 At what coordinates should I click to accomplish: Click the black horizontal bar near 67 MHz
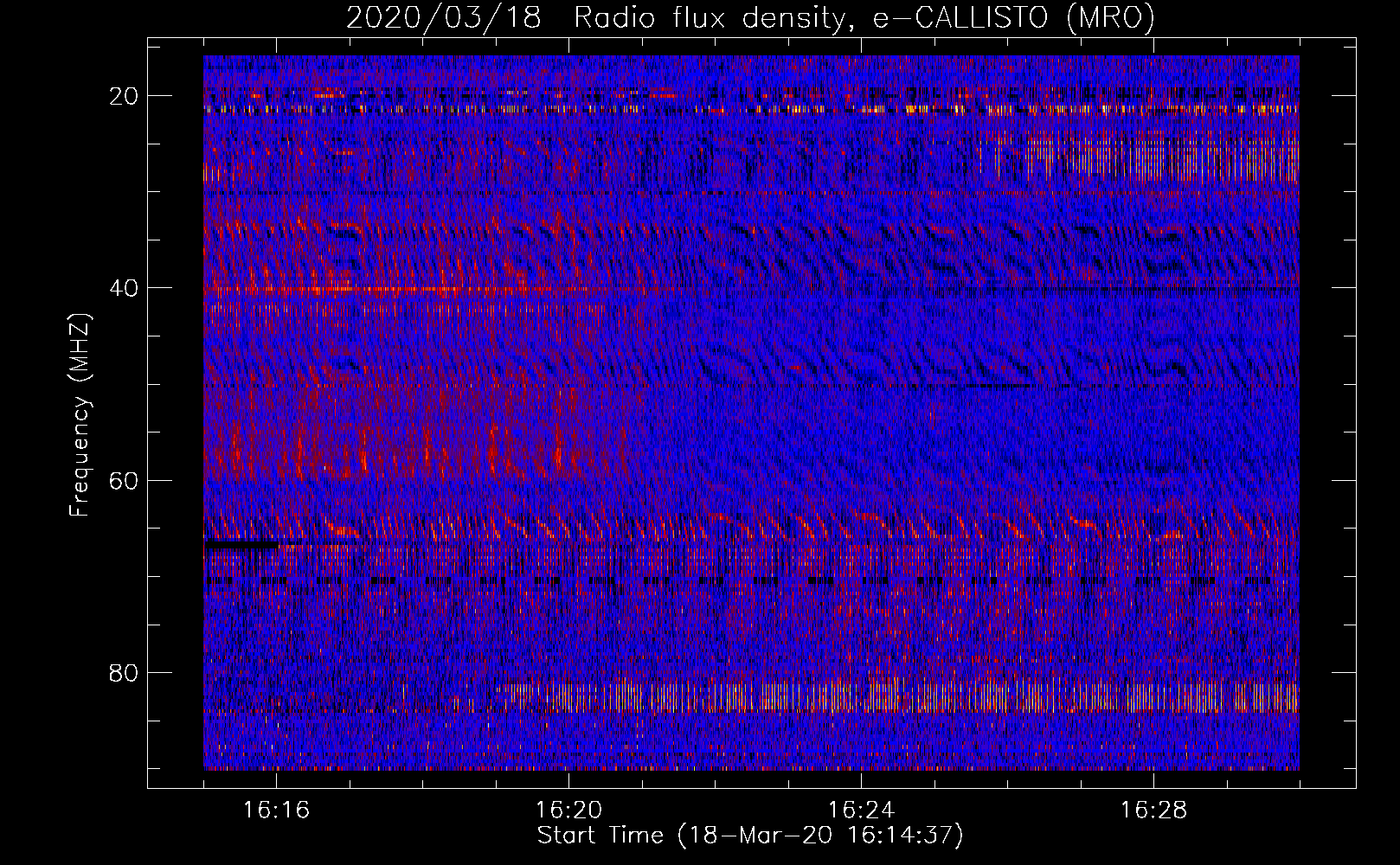click(x=241, y=545)
